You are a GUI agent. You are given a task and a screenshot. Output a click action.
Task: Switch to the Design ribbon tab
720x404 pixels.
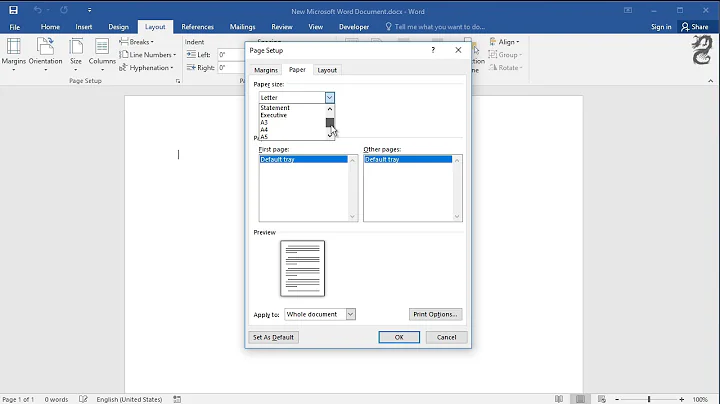tap(118, 27)
